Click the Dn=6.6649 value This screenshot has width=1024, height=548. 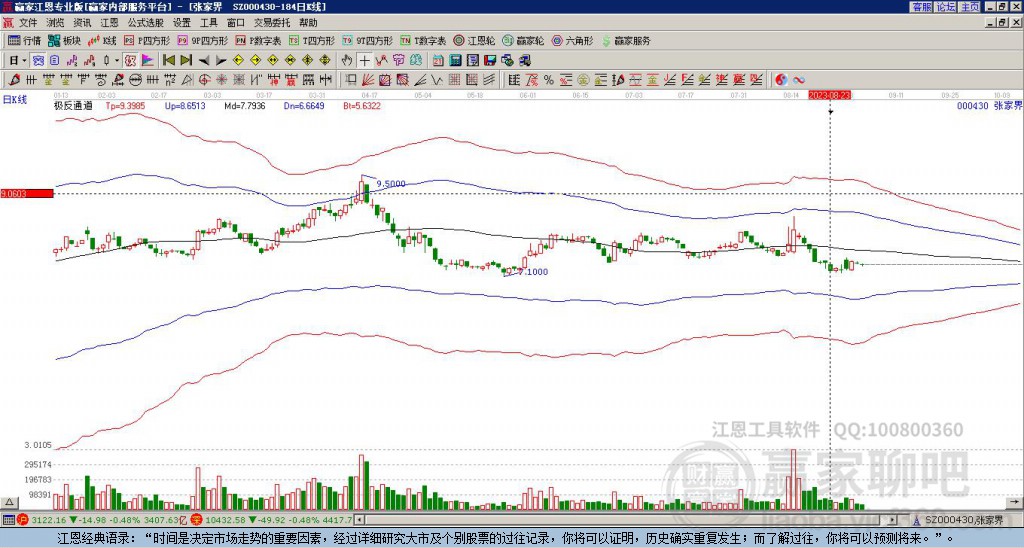[304, 105]
